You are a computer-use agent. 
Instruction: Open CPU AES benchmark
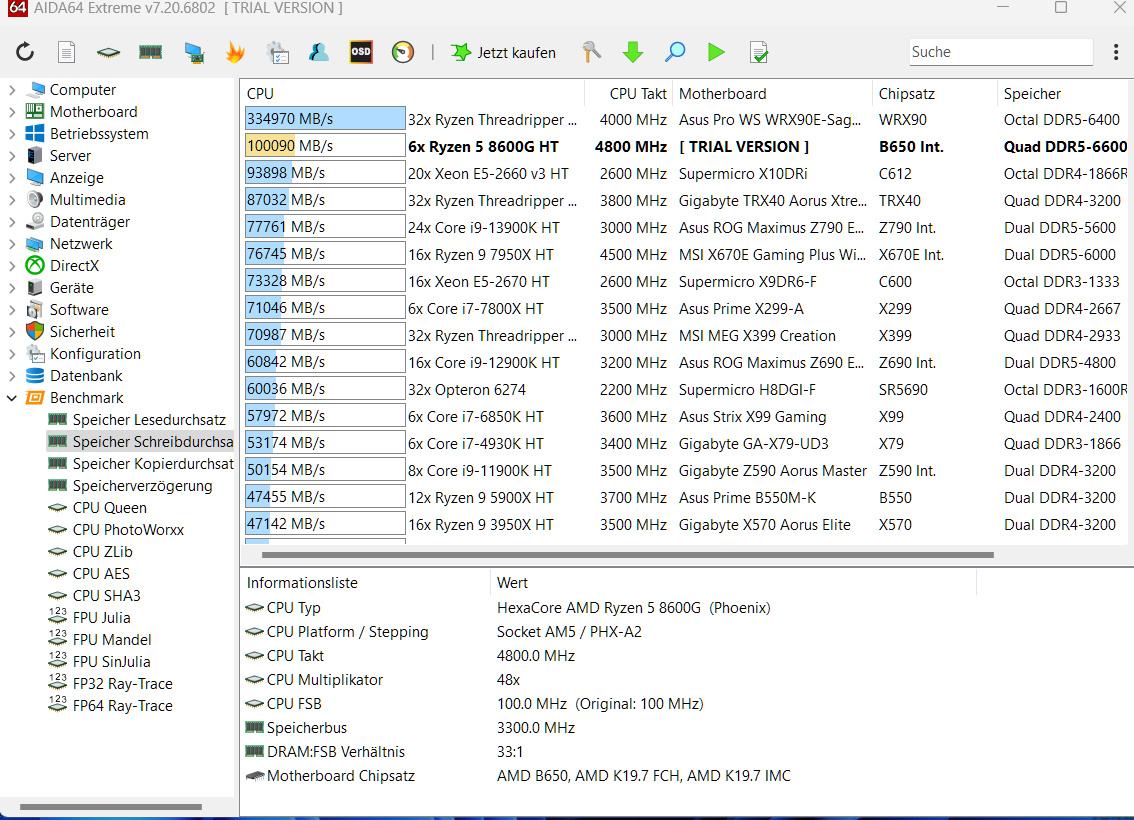tap(101, 573)
